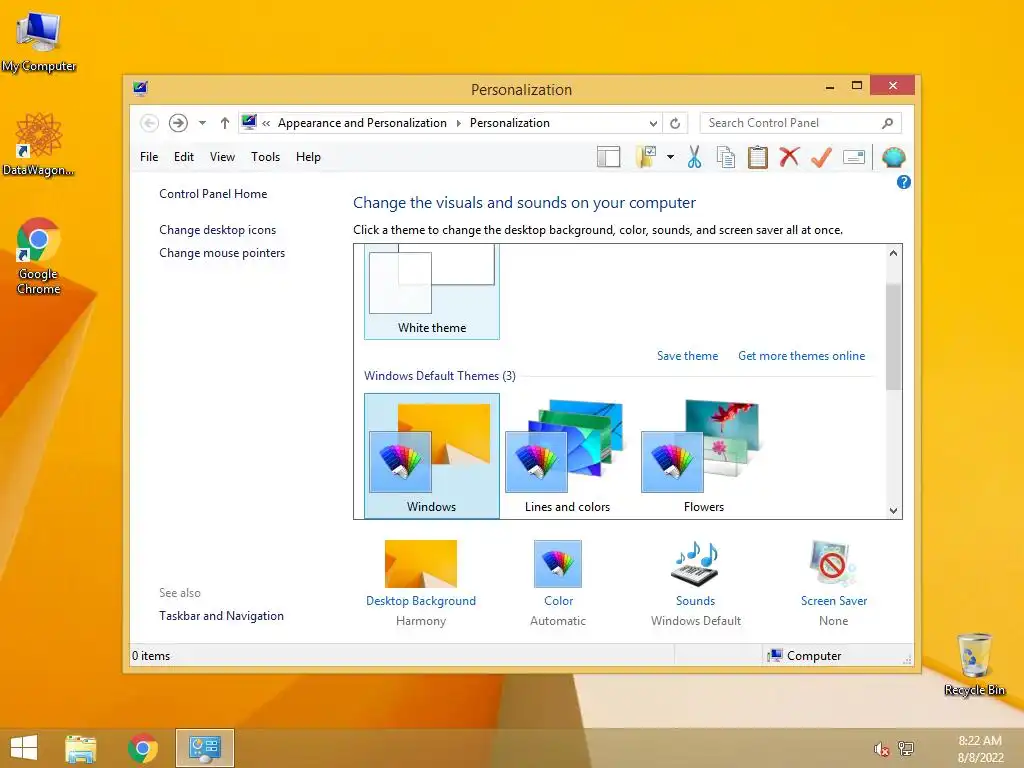This screenshot has width=1024, height=768.
Task: Click the Windows Default Themes (3) heading
Action: point(440,376)
